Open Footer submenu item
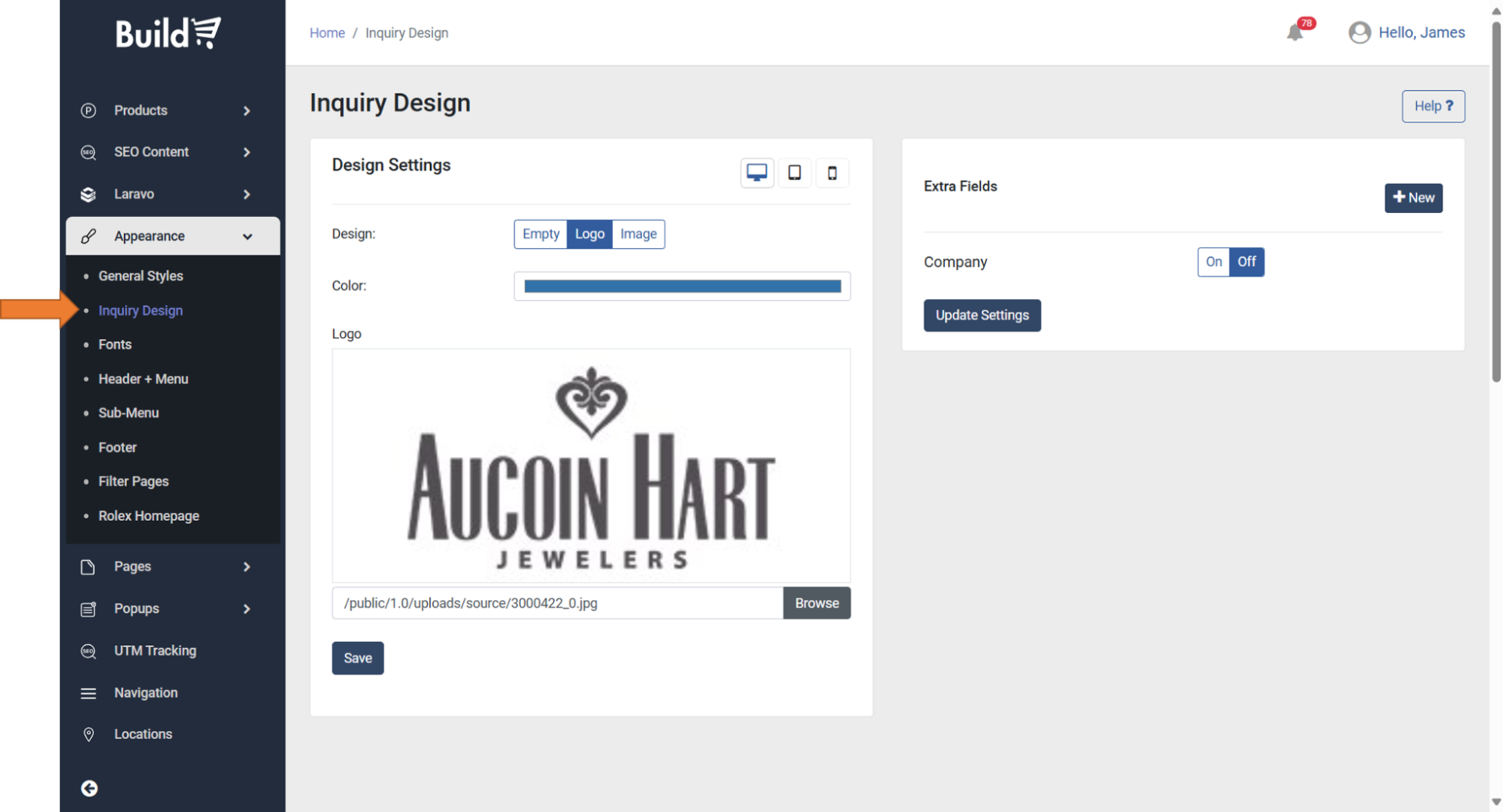This screenshot has height=812, width=1503. point(117,447)
